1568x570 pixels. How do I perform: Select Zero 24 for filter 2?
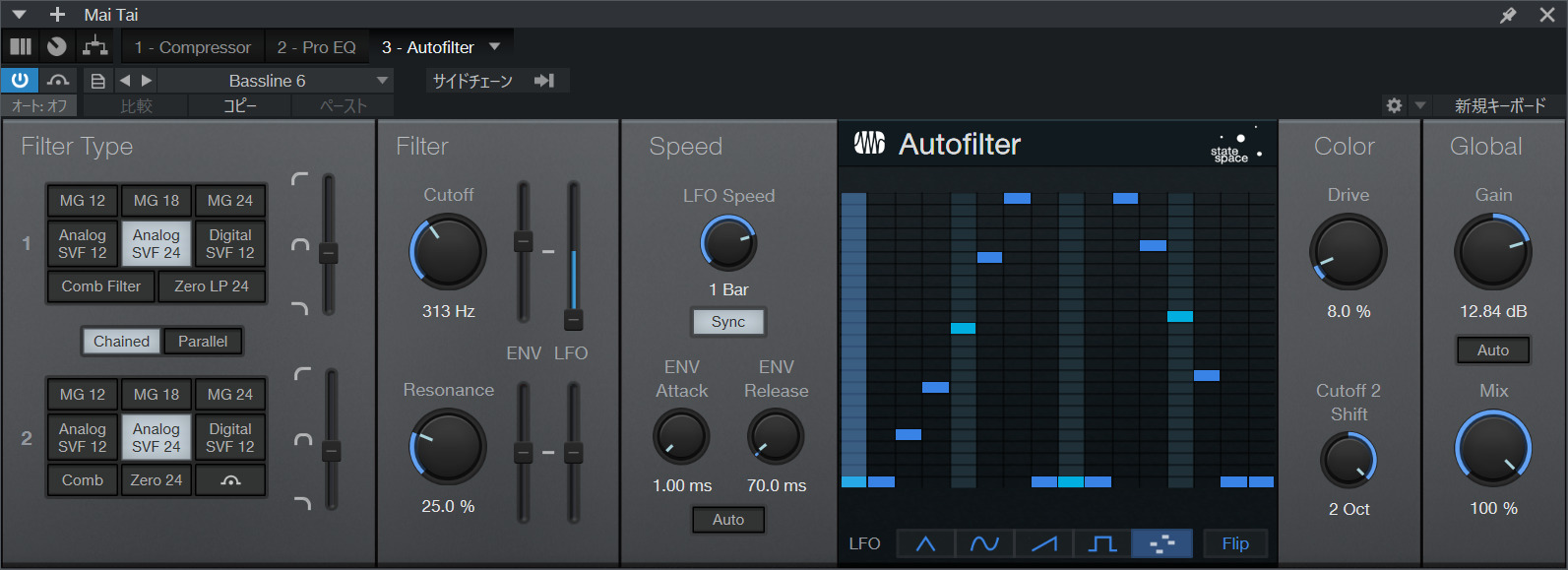(157, 479)
